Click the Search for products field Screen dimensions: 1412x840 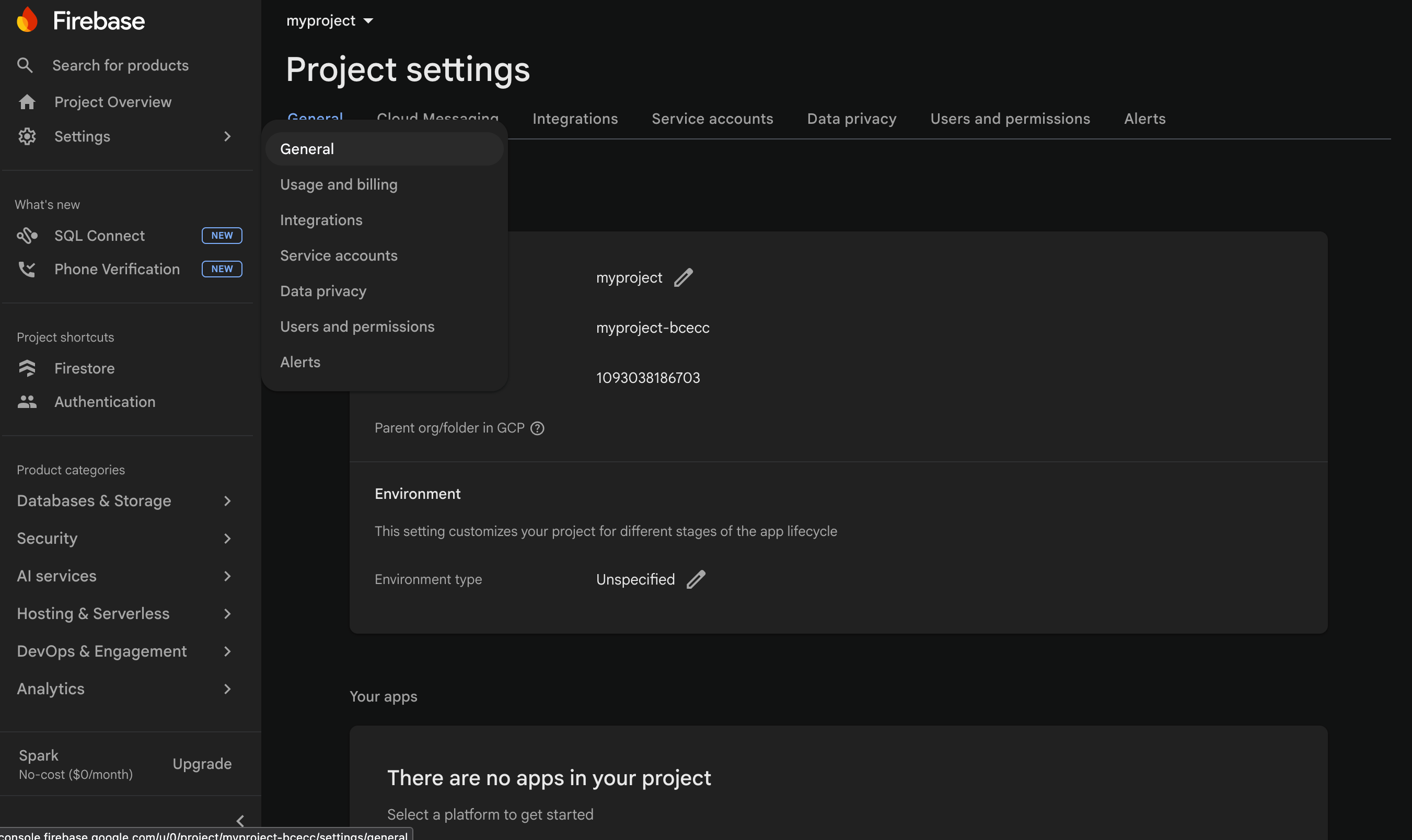(x=121, y=65)
